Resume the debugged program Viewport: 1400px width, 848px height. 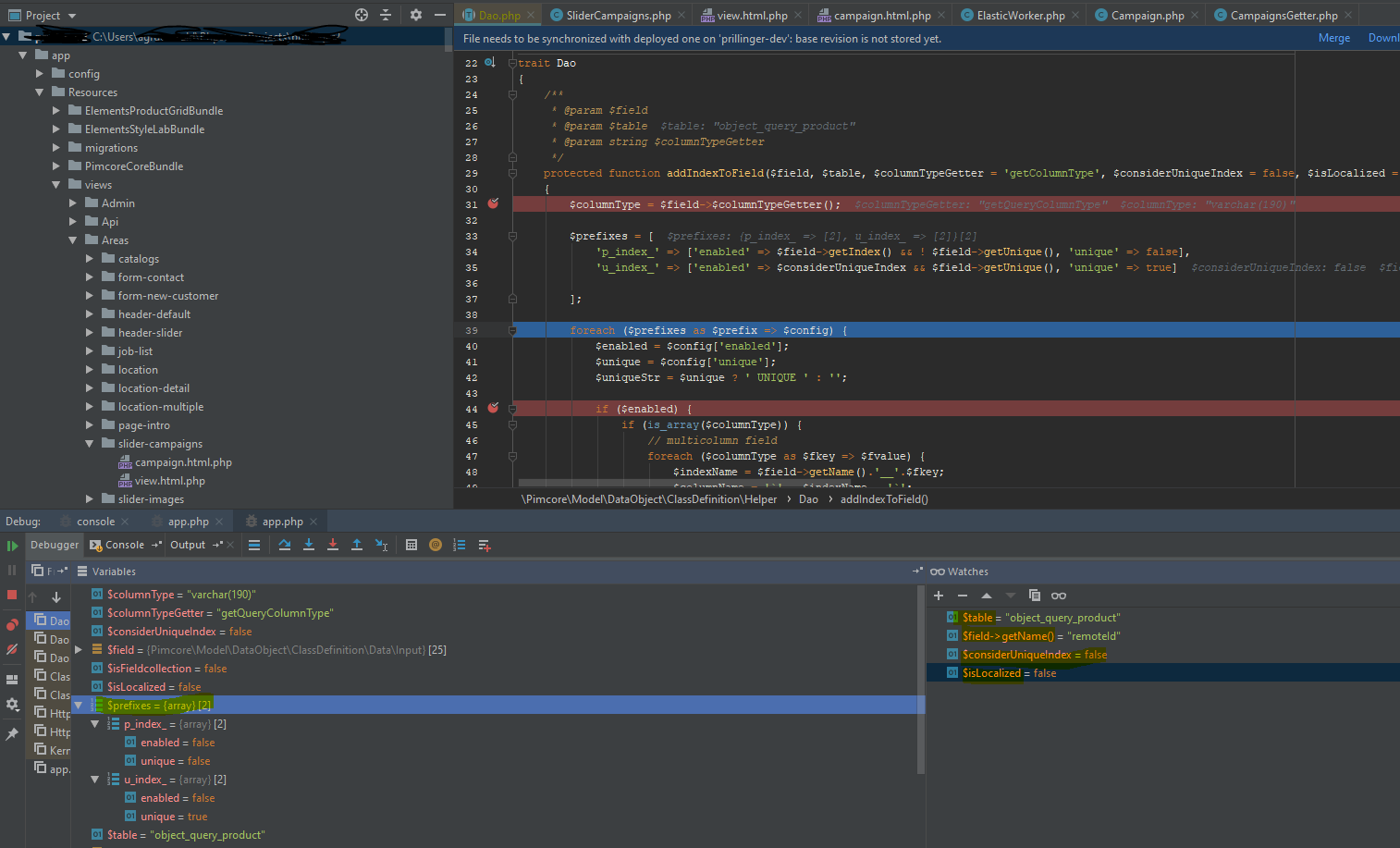pos(13,545)
